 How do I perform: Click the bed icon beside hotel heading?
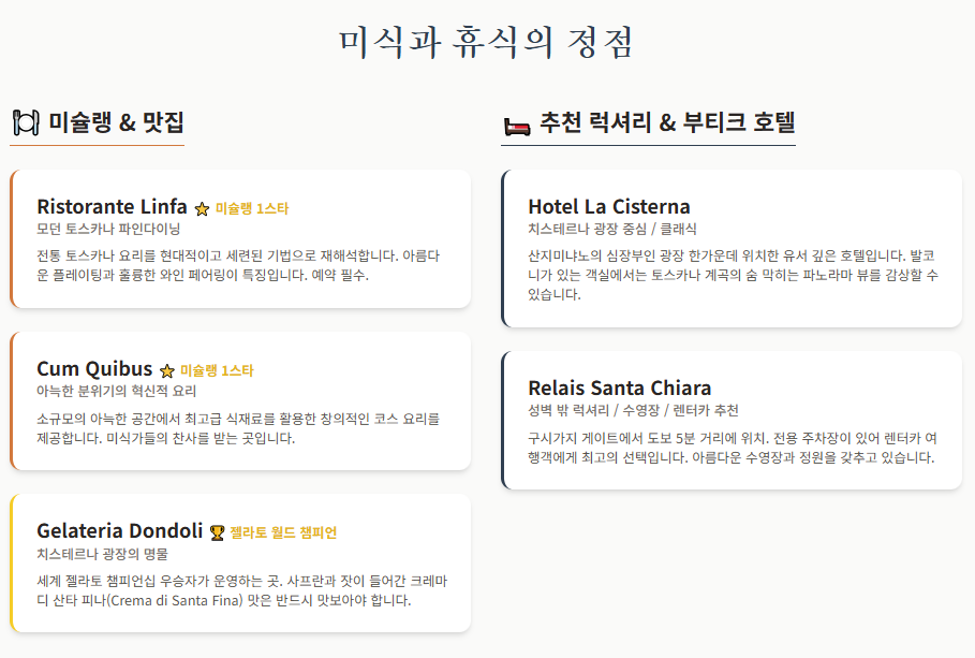click(517, 126)
